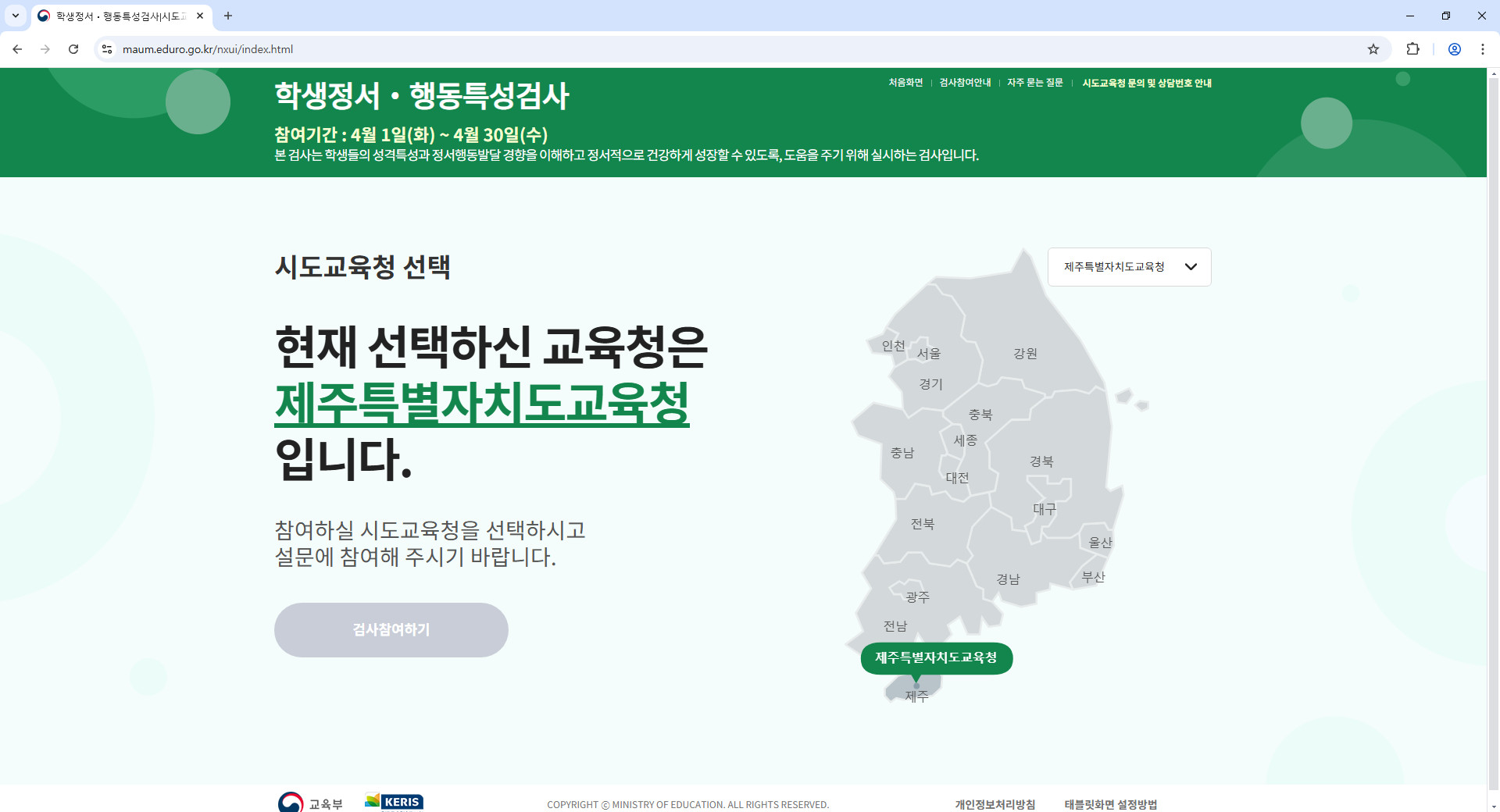Screen dimensions: 1500x812
Task: Bookmark this page with the star icon
Action: point(1373,49)
